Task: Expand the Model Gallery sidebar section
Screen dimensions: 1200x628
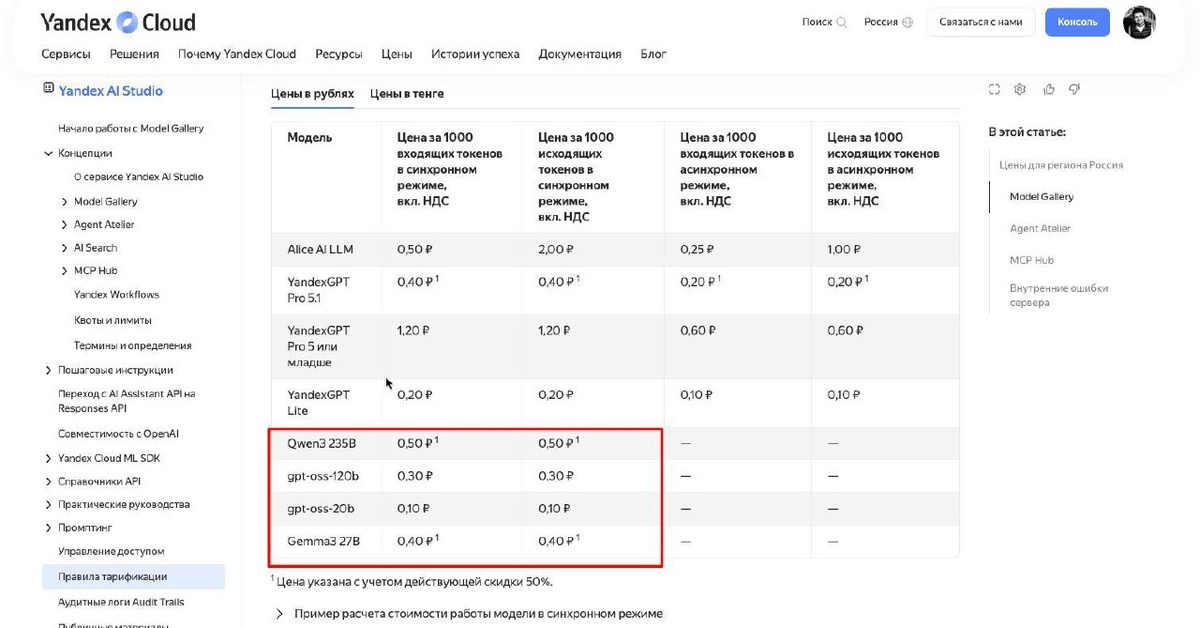Action: pos(64,201)
